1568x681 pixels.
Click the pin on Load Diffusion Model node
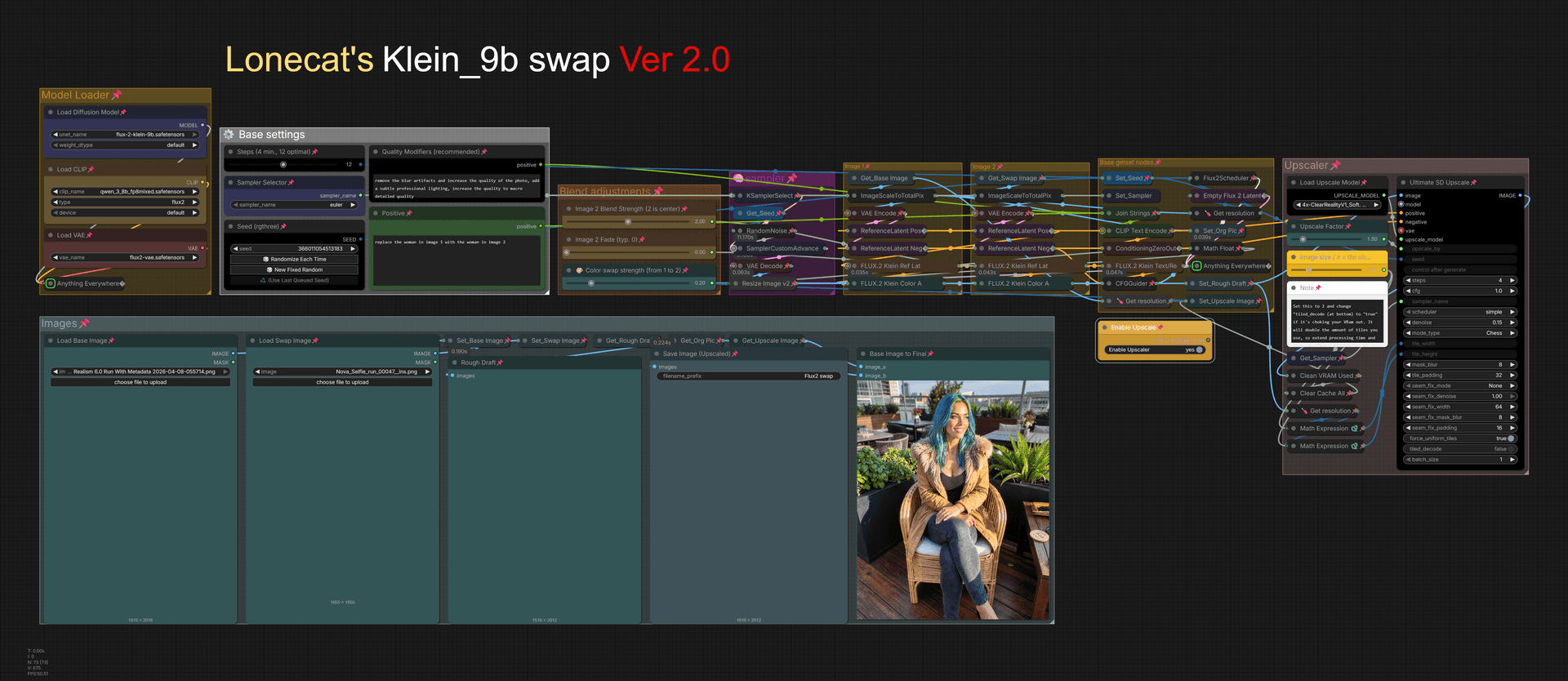pos(123,113)
